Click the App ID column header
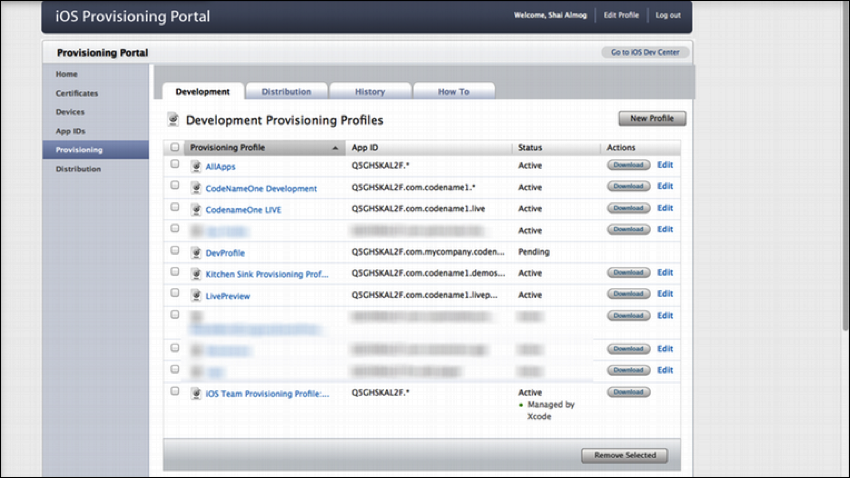Image resolution: width=850 pixels, height=479 pixels. pyautogui.click(x=365, y=147)
